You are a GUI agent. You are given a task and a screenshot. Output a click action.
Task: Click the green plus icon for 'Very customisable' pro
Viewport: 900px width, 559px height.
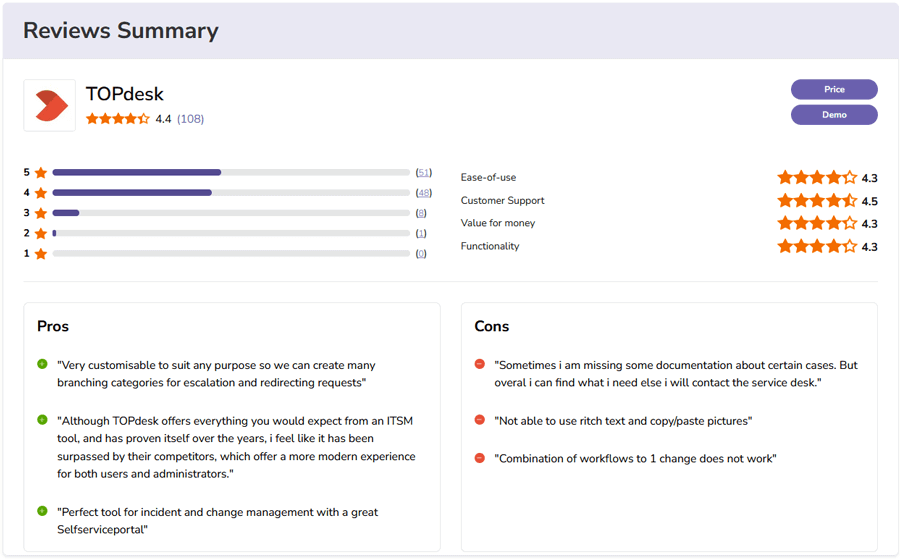coord(42,364)
